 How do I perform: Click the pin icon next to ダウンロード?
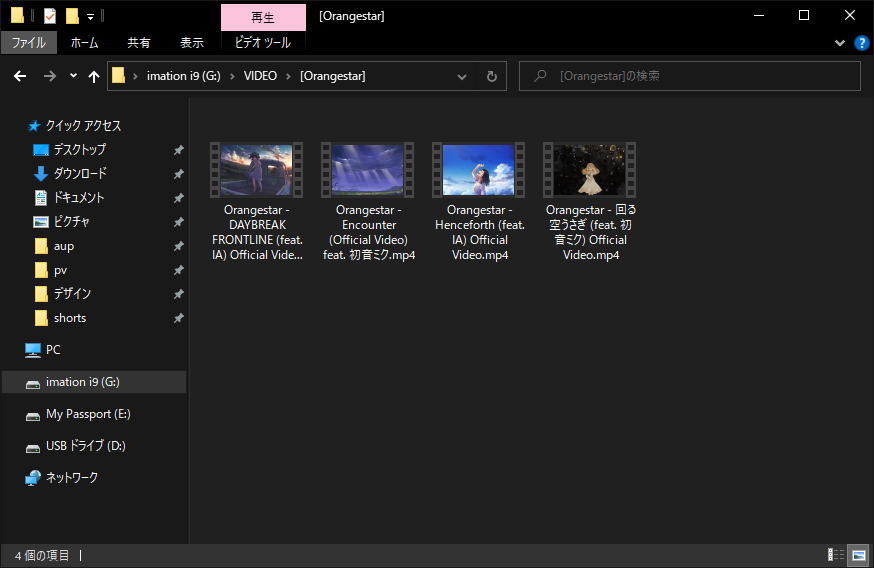pyautogui.click(x=178, y=174)
